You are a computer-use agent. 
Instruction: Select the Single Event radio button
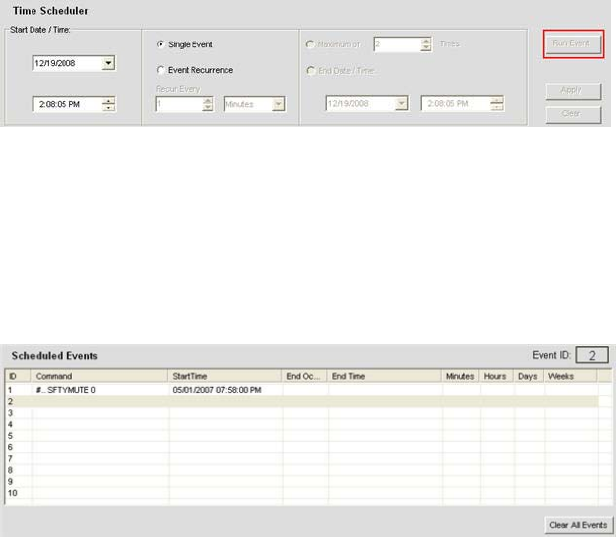coord(161,45)
